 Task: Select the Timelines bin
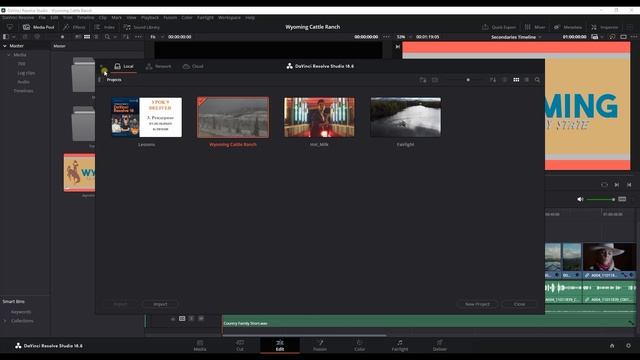click(x=23, y=91)
